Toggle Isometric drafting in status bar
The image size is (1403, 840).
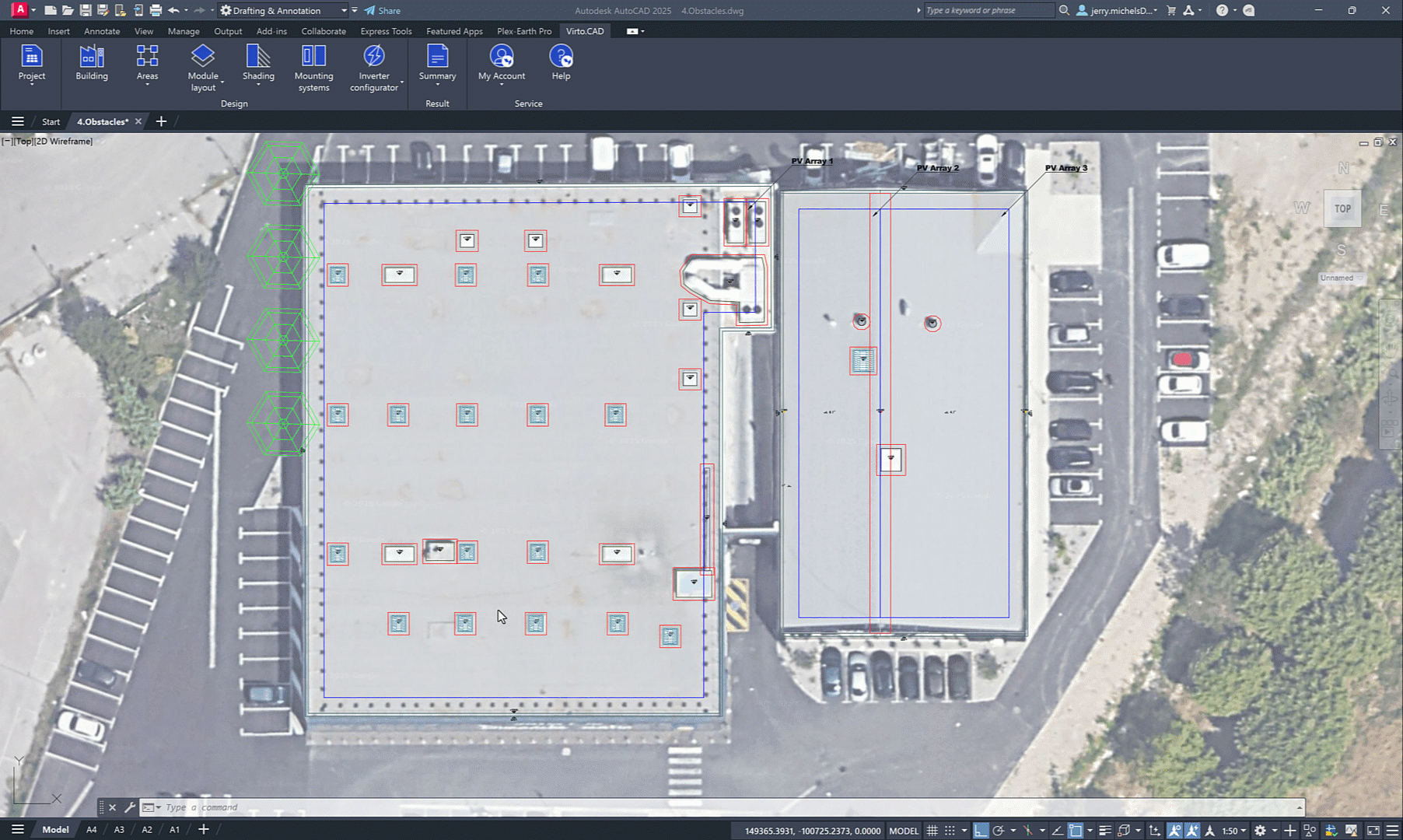(1028, 830)
